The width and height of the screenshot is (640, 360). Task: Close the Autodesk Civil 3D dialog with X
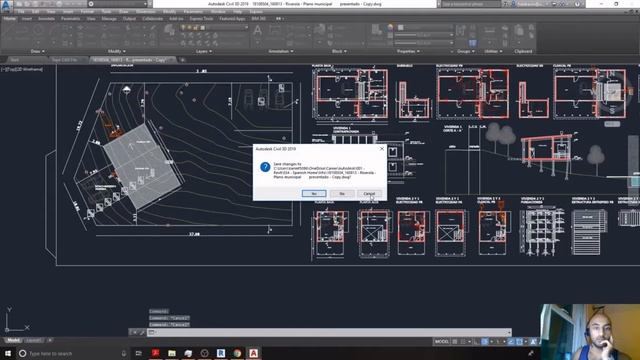click(382, 149)
